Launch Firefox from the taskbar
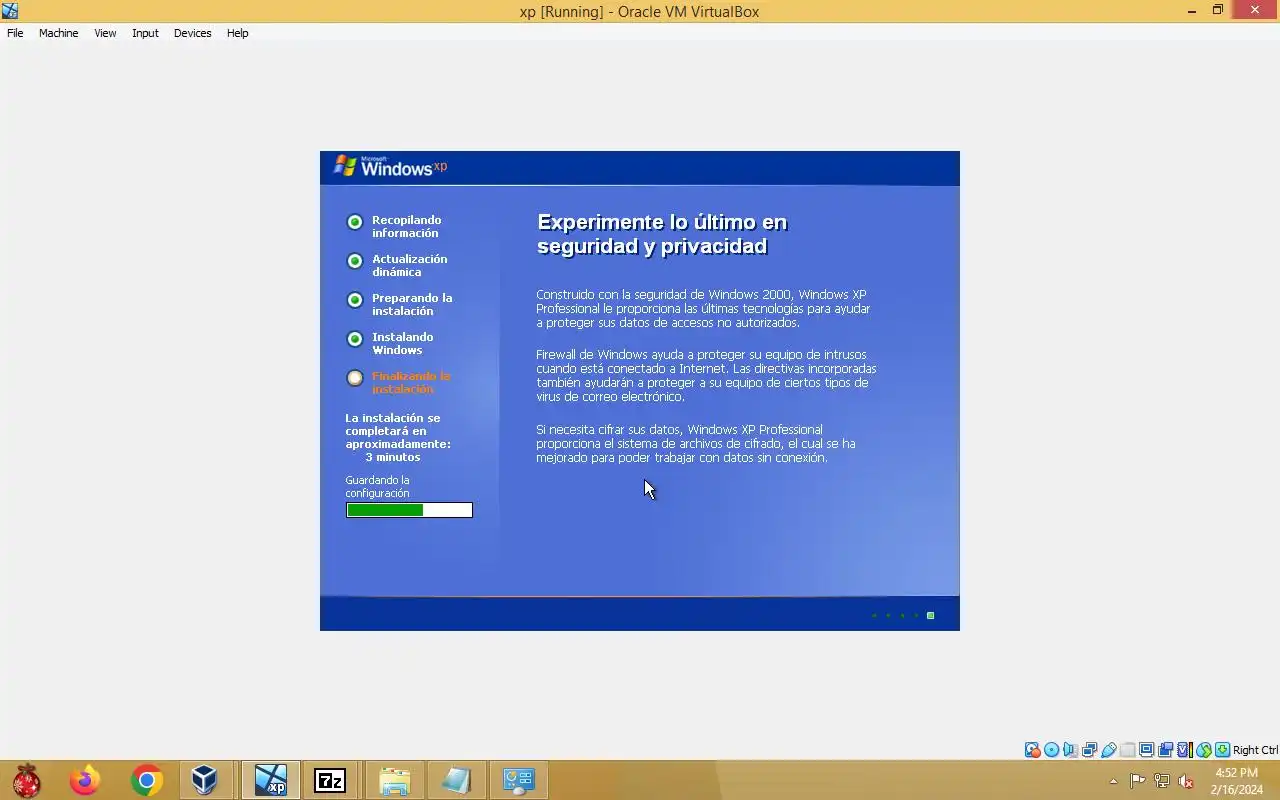Screen dimensions: 1280x800 coord(85,780)
